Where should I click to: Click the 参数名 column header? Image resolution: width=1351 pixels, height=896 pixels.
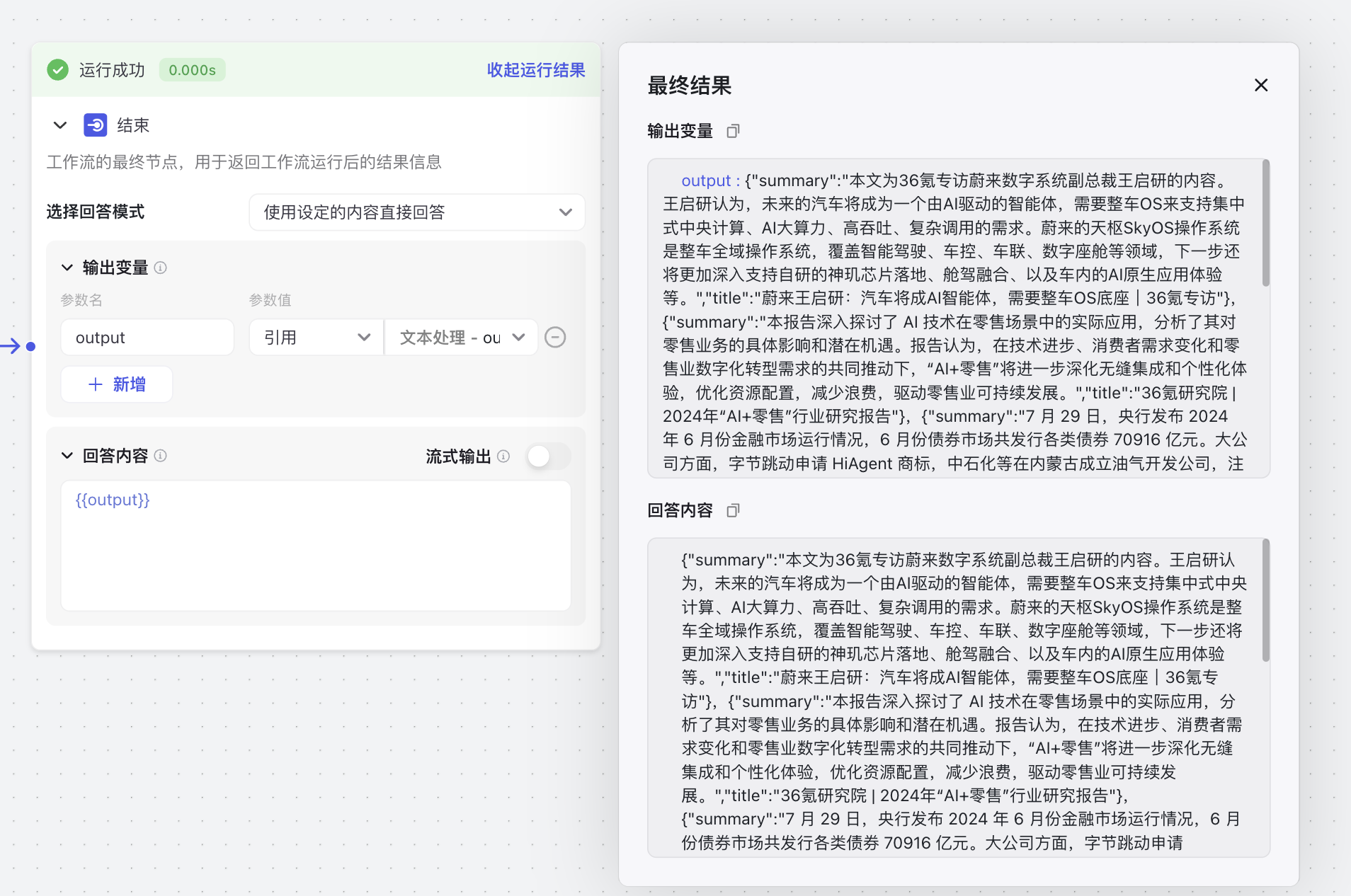coord(81,300)
